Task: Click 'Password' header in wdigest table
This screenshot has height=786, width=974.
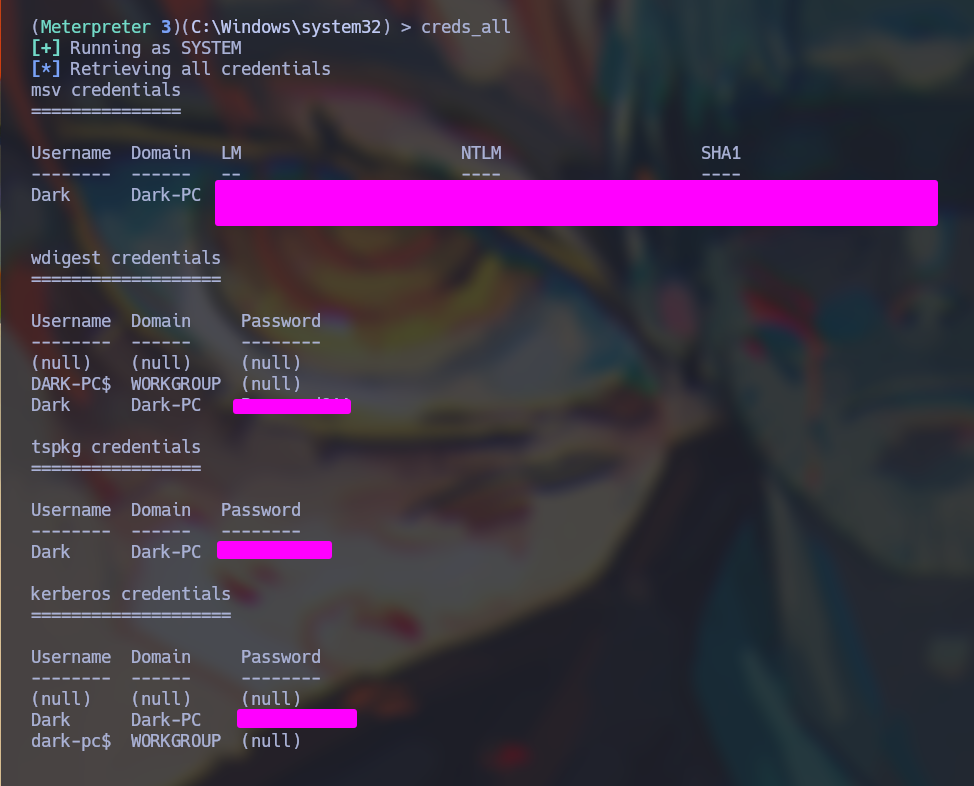Action: (x=281, y=321)
